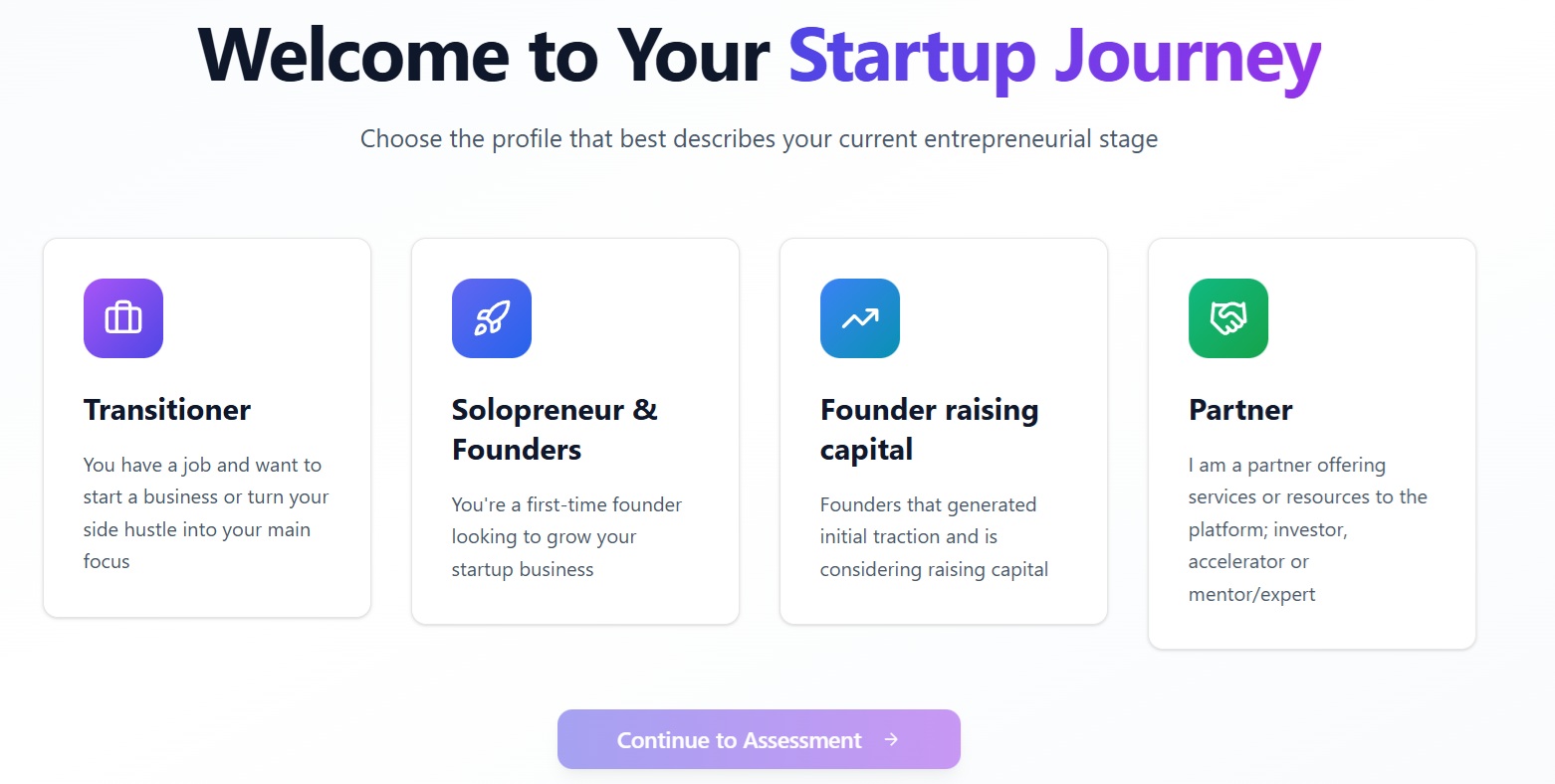1555x784 pixels.
Task: Select the Partner heading
Action: (1240, 410)
